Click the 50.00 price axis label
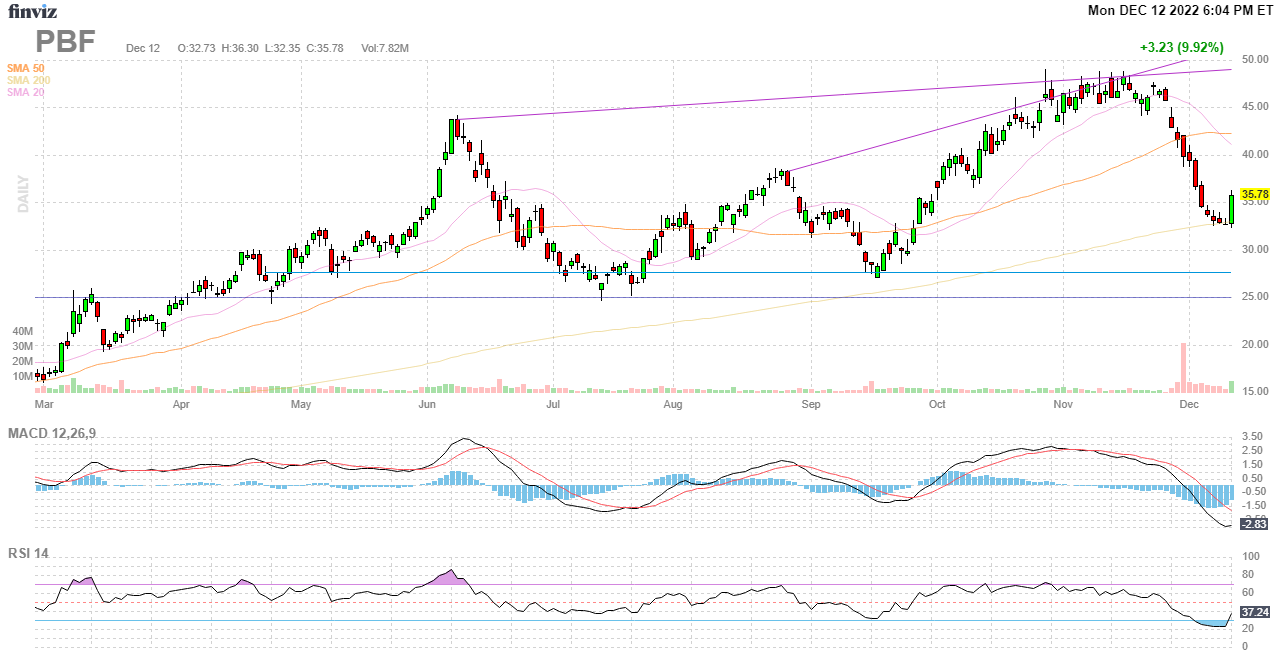The width and height of the screenshot is (1282, 662). click(x=1255, y=60)
